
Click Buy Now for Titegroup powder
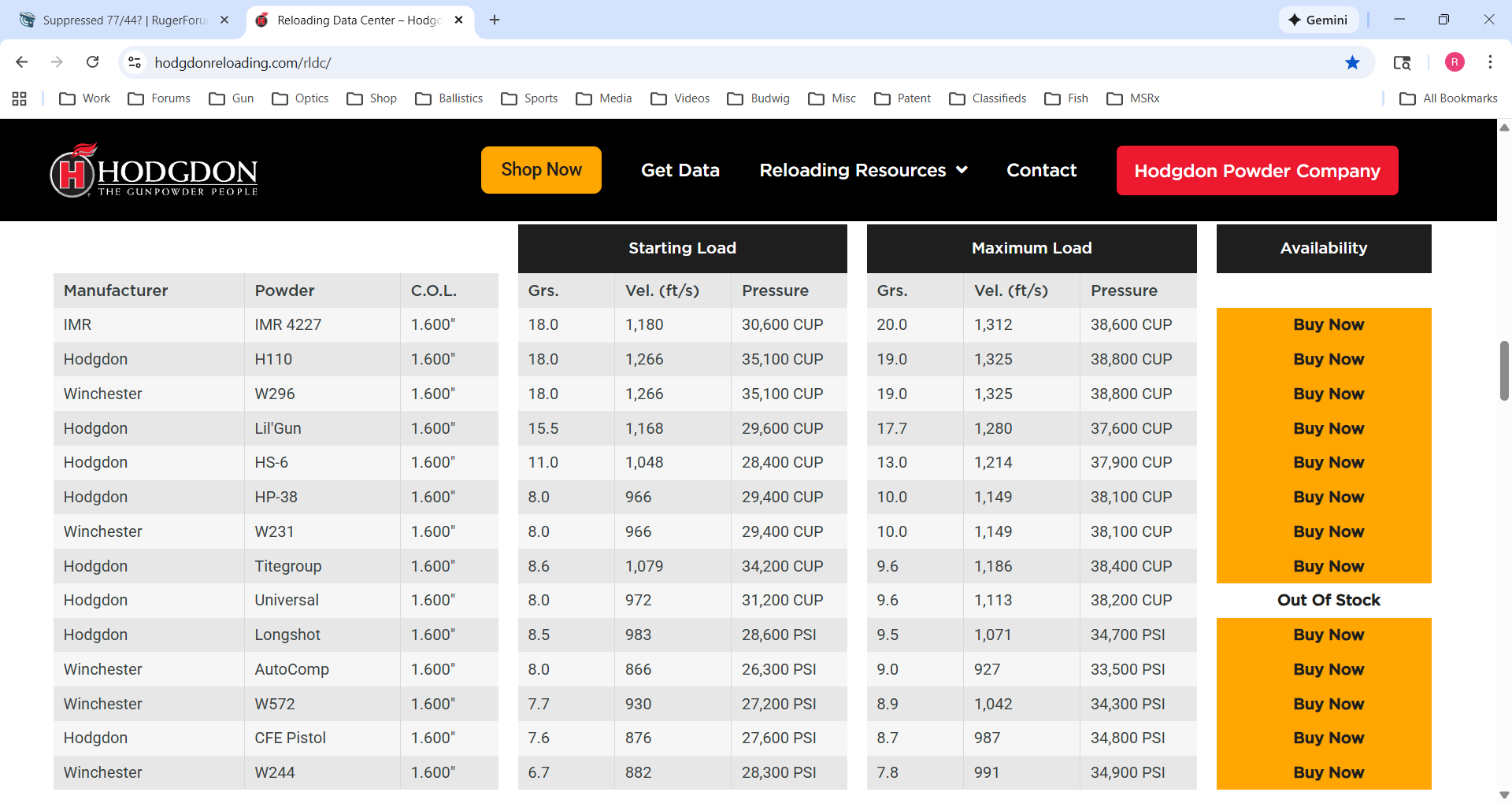coord(1328,567)
